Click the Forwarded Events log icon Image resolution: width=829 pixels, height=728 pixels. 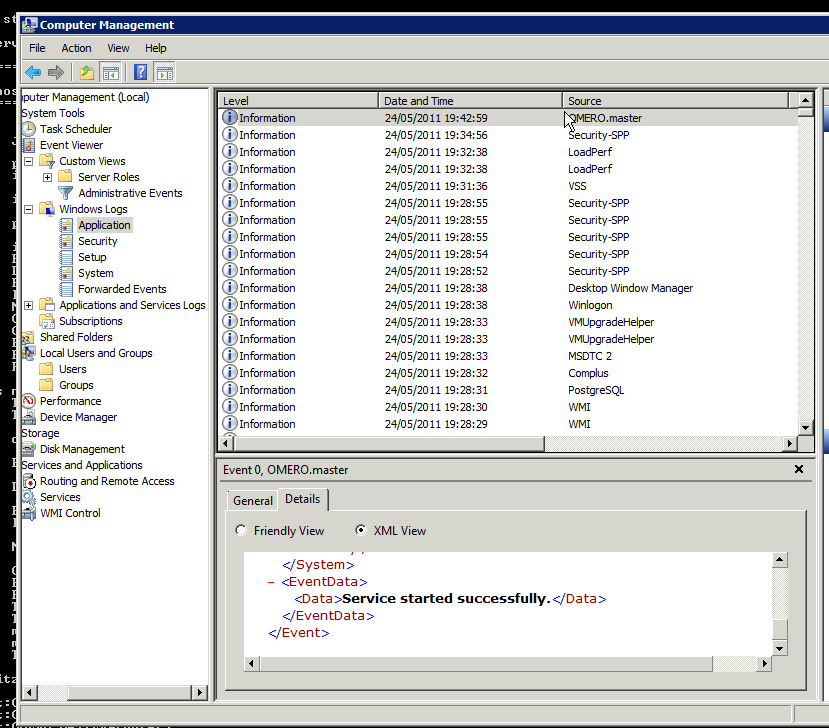click(x=66, y=289)
